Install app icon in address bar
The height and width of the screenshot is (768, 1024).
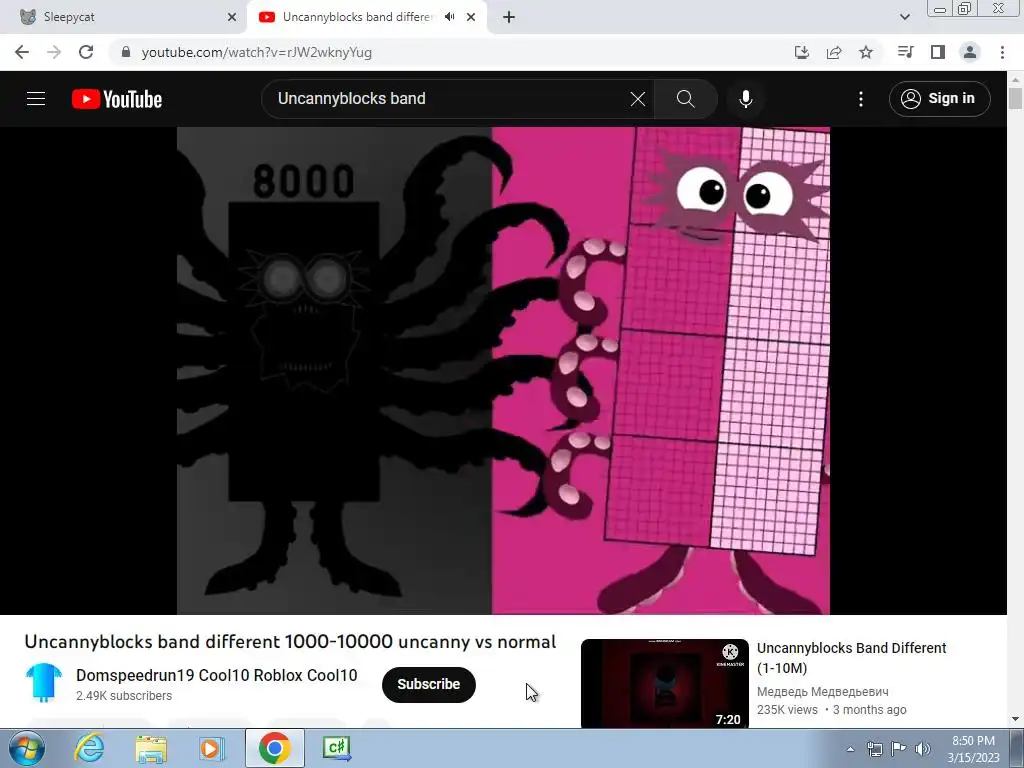(x=801, y=52)
